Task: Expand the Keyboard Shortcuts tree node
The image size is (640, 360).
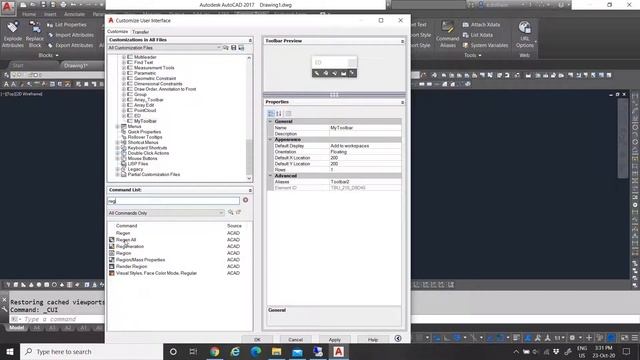Action: click(x=117, y=148)
